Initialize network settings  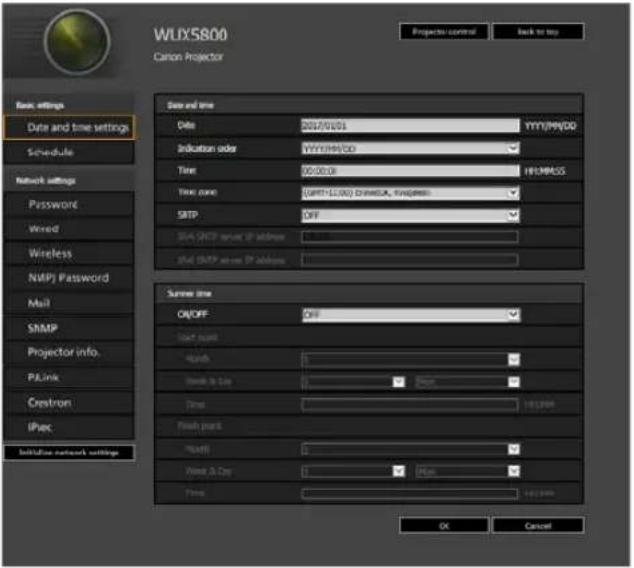69,452
